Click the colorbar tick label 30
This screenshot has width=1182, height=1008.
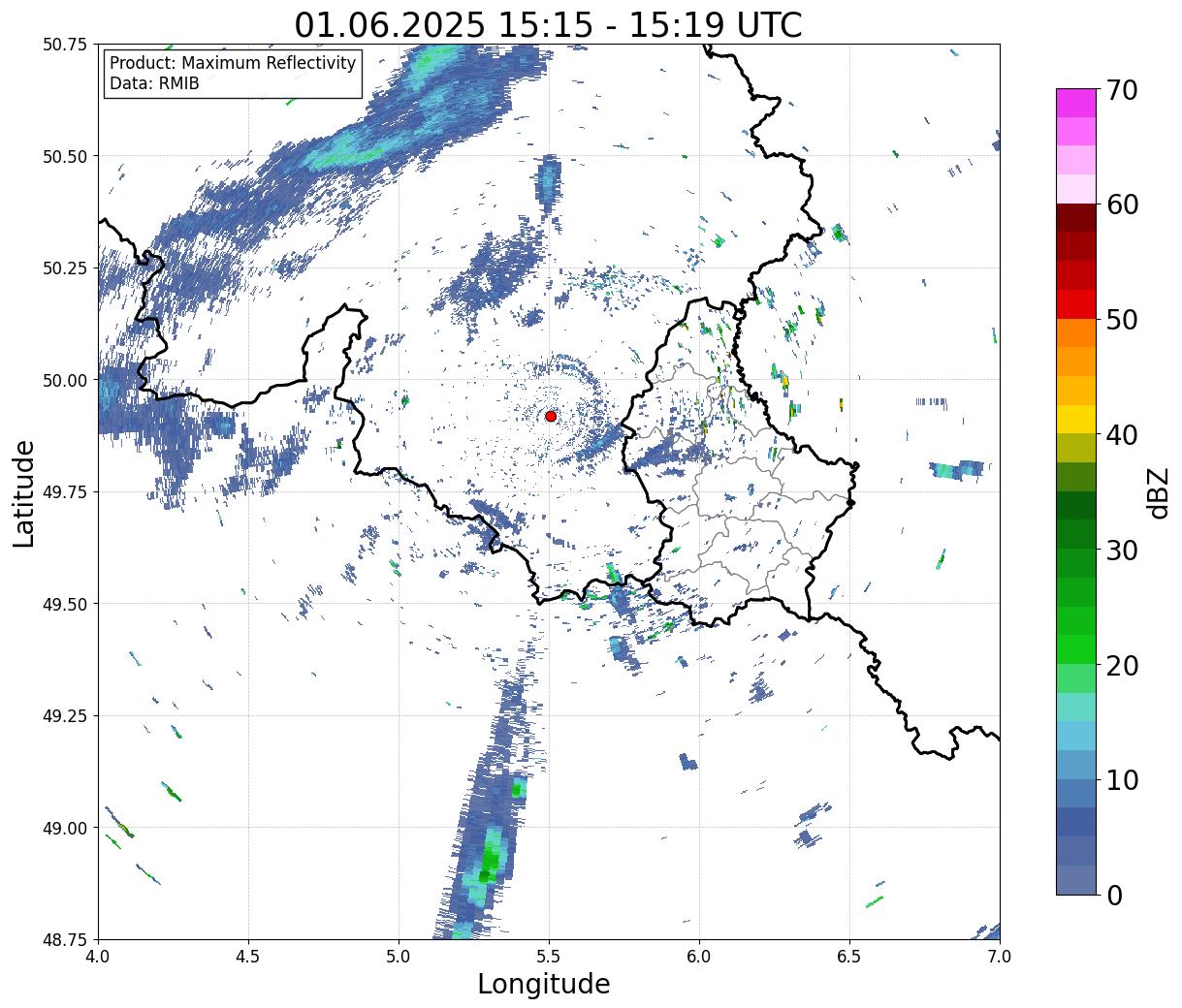[1122, 551]
